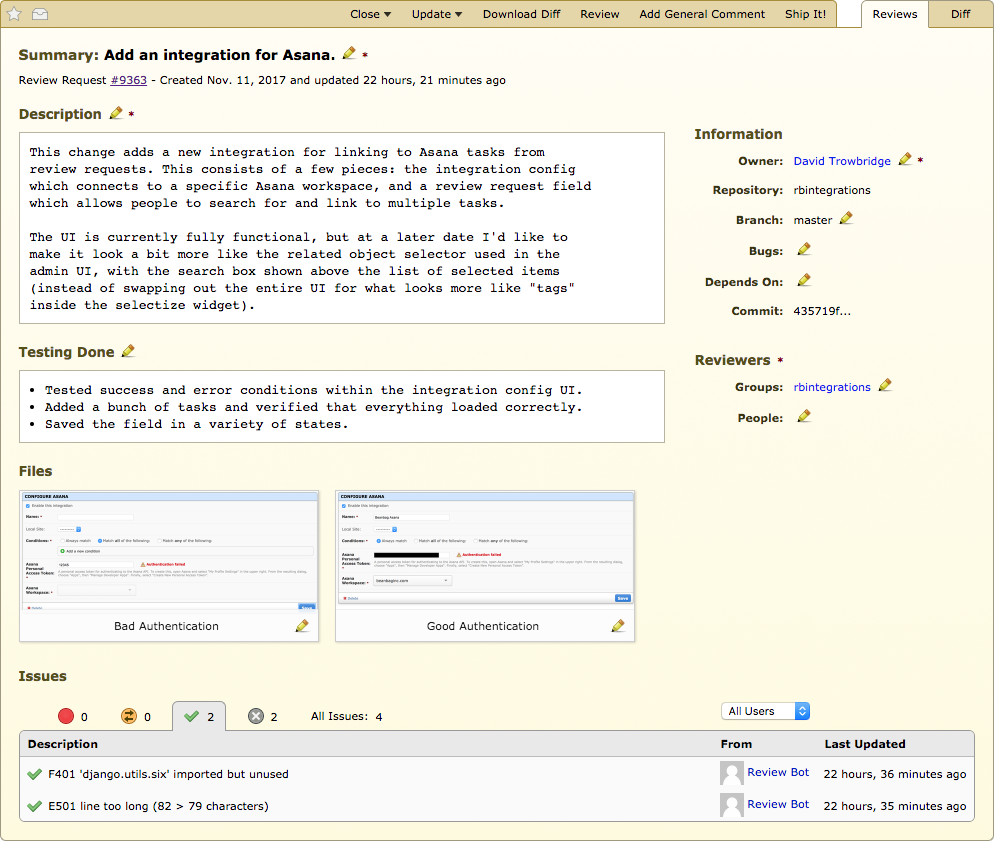Open Review Bot link for F401 issue
The image size is (994, 841).
tap(778, 772)
